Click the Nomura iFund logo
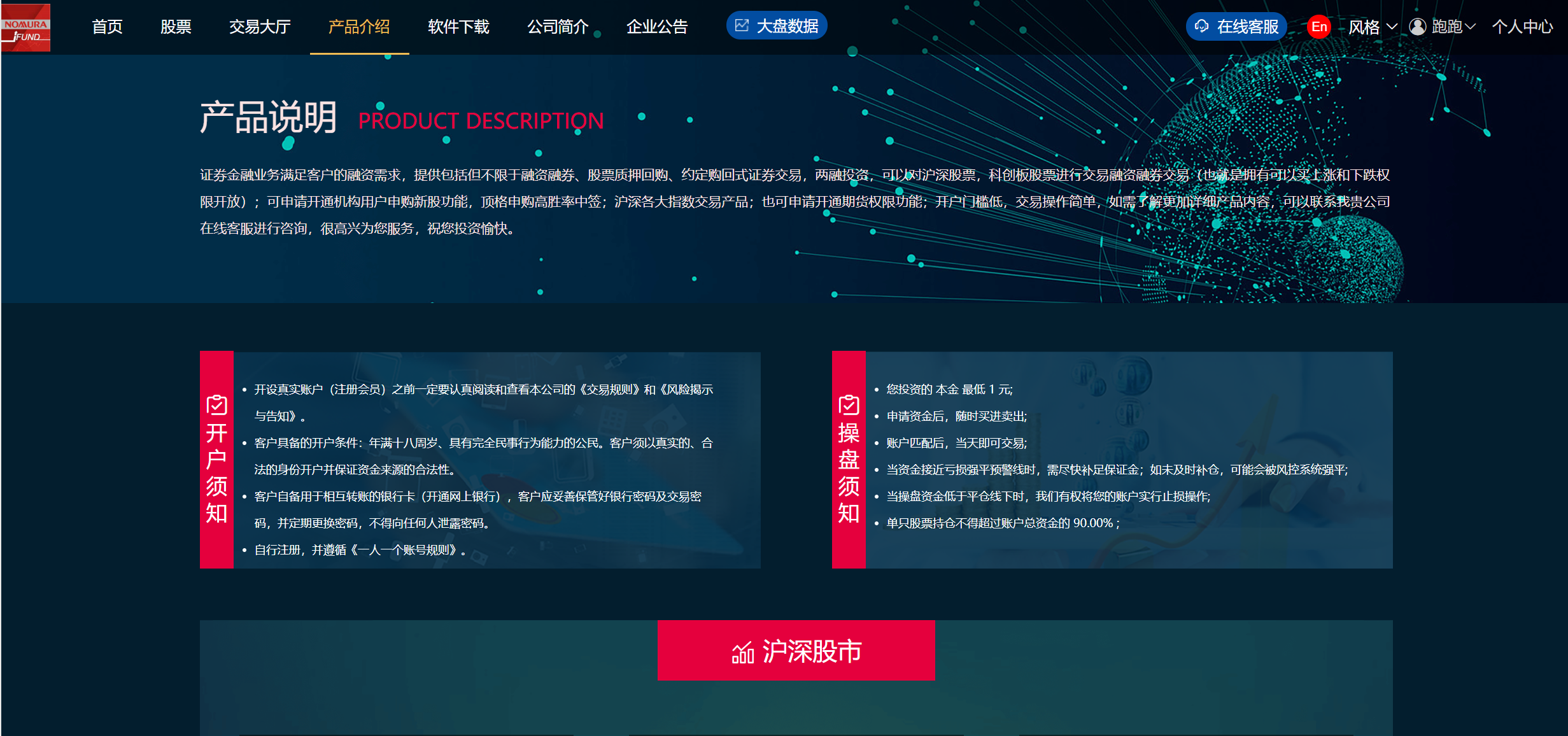 coord(25,27)
